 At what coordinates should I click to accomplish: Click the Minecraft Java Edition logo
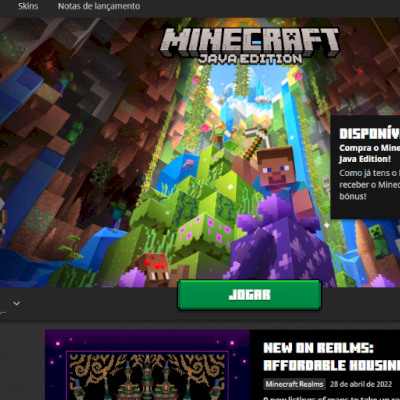[x=250, y=46]
